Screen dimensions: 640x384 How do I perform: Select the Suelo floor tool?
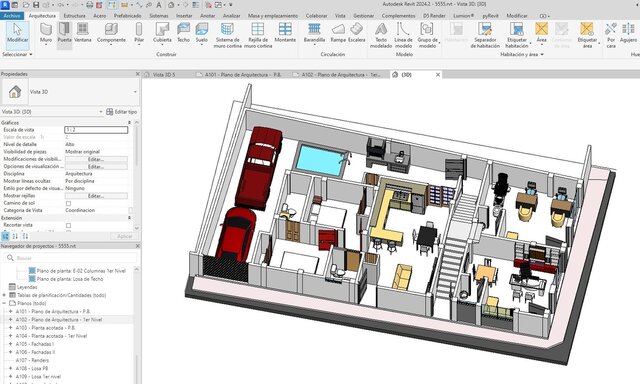[x=202, y=33]
